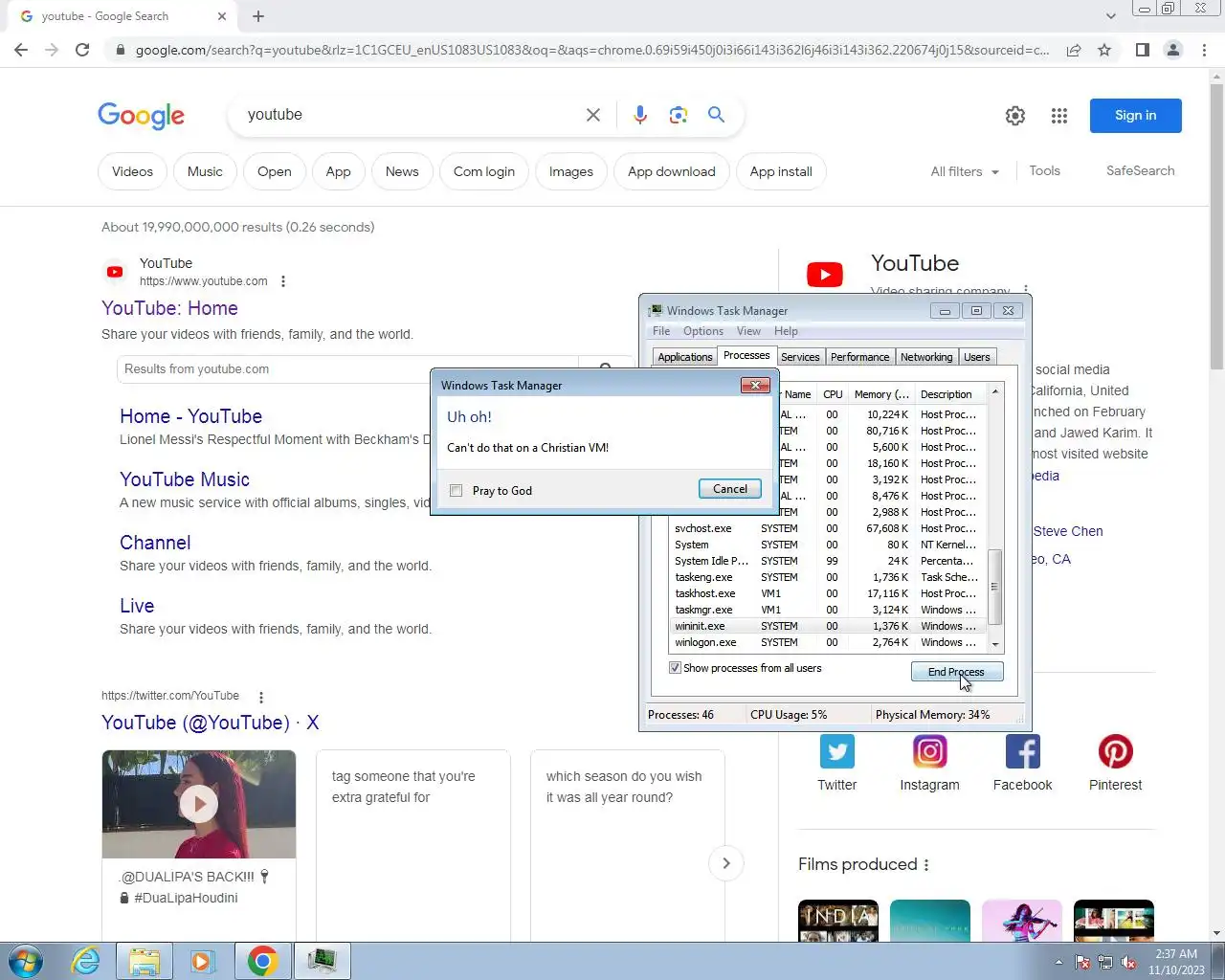The height and width of the screenshot is (980, 1225).
Task: Tick the Pray to God checkbox
Action: point(457,490)
